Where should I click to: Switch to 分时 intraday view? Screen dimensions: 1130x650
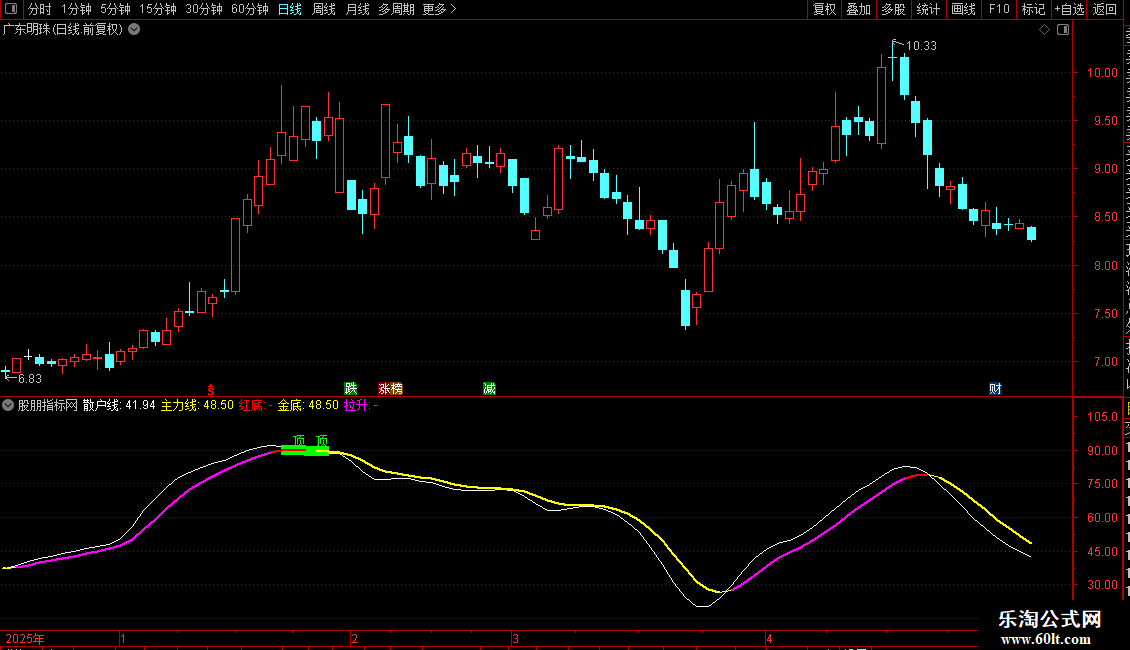pos(40,9)
